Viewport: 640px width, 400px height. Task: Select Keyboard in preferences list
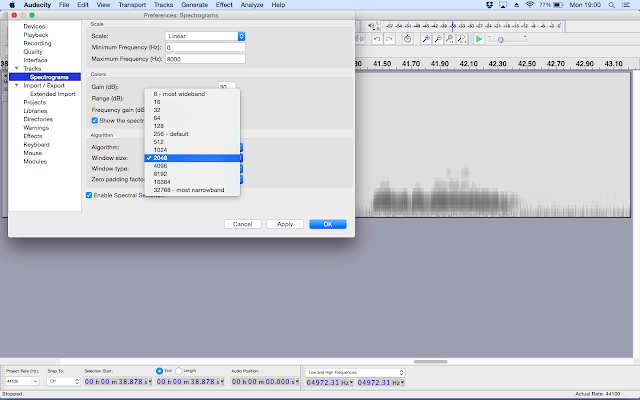point(36,144)
